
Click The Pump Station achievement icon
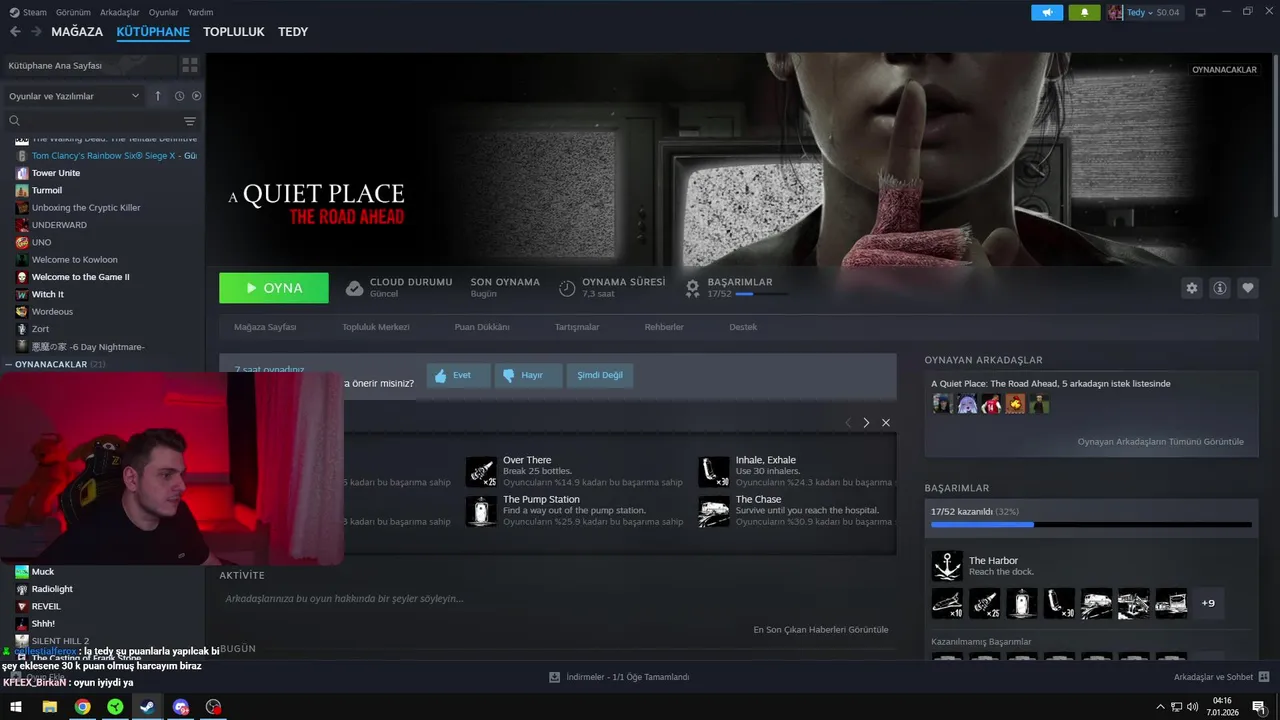(481, 511)
